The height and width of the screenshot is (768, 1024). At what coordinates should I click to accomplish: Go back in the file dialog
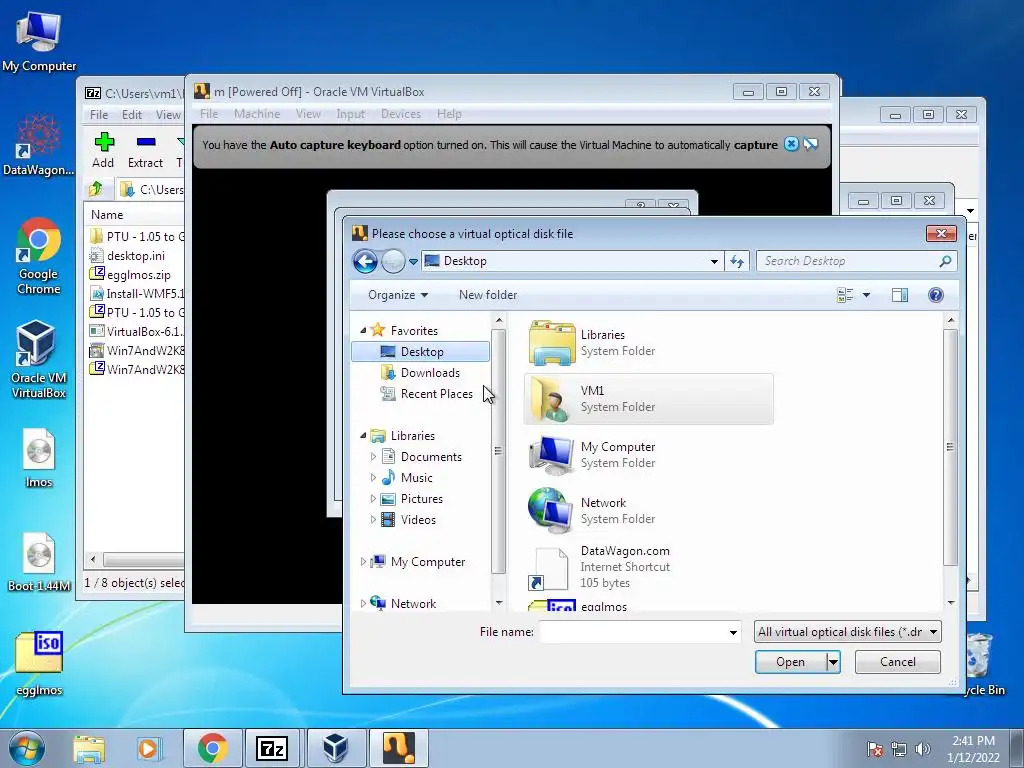pos(365,261)
